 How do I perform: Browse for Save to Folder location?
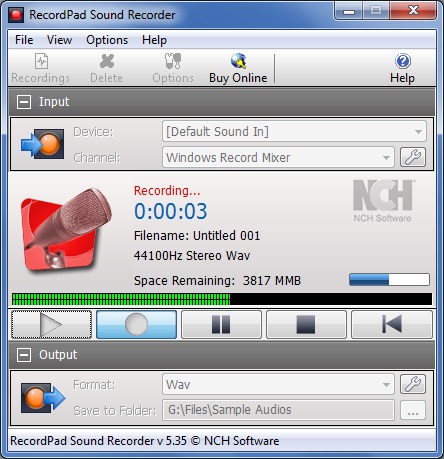point(413,410)
